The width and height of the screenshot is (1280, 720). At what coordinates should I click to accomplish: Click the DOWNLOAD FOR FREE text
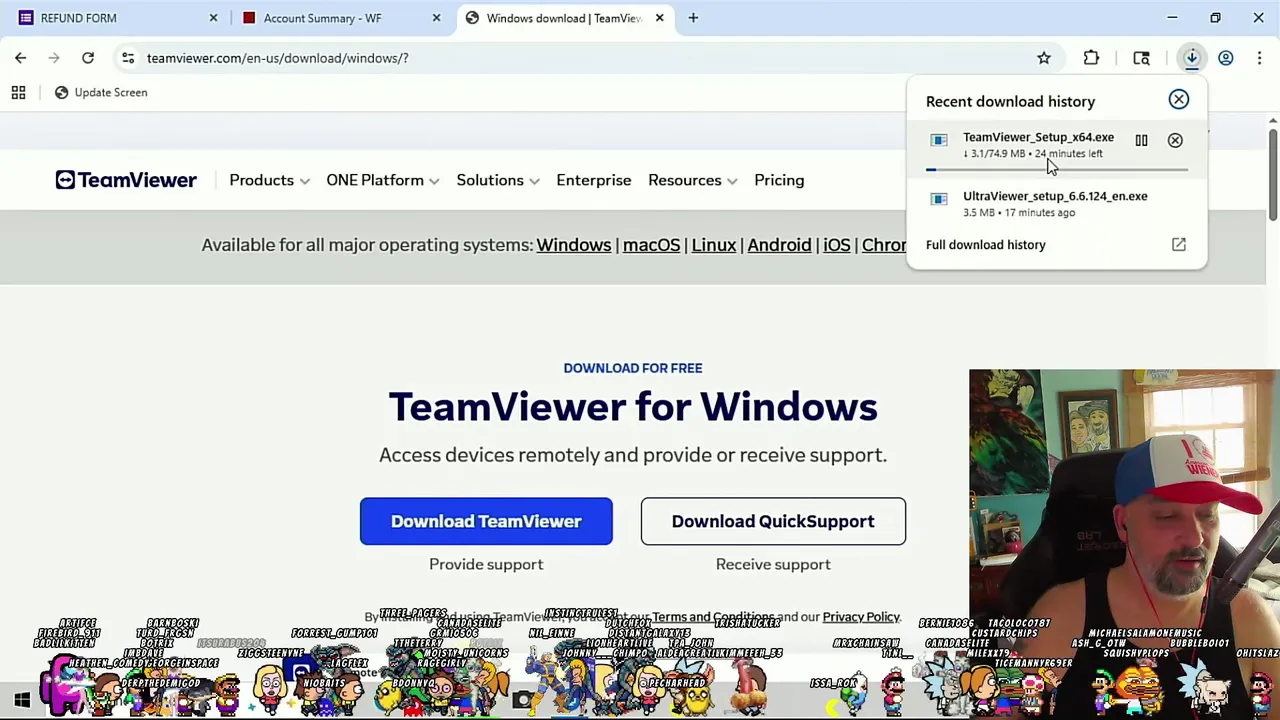(633, 368)
